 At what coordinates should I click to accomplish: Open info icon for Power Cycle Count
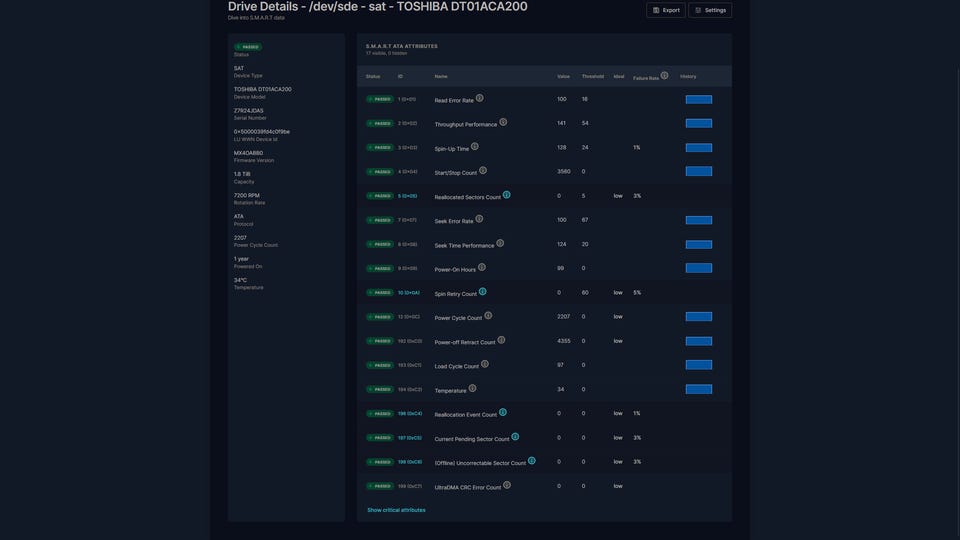(x=488, y=315)
